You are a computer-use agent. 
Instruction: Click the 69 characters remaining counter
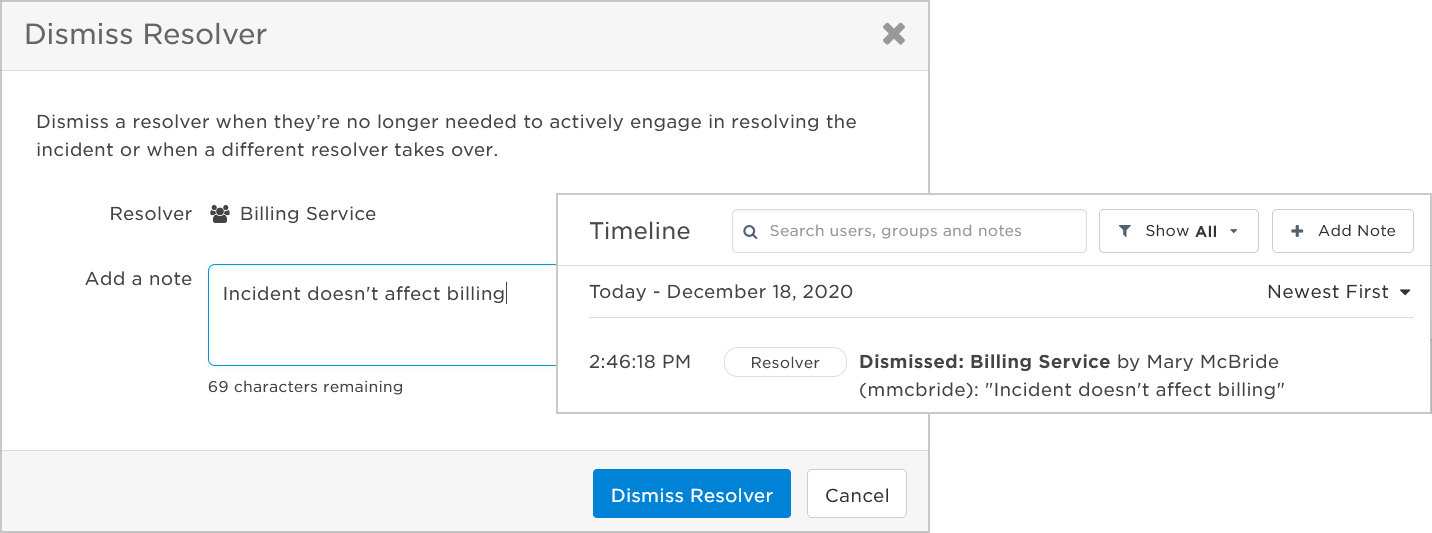point(305,387)
